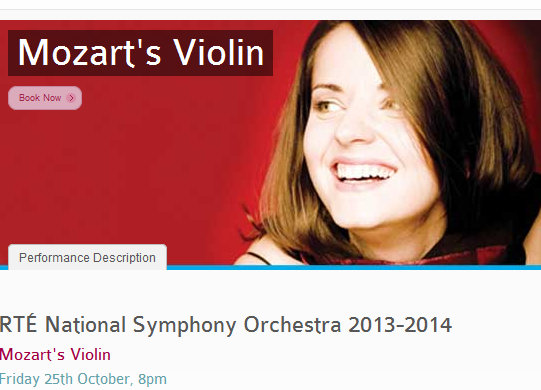Click the arrow icon inside Book Now
The height and width of the screenshot is (390, 541).
71,98
